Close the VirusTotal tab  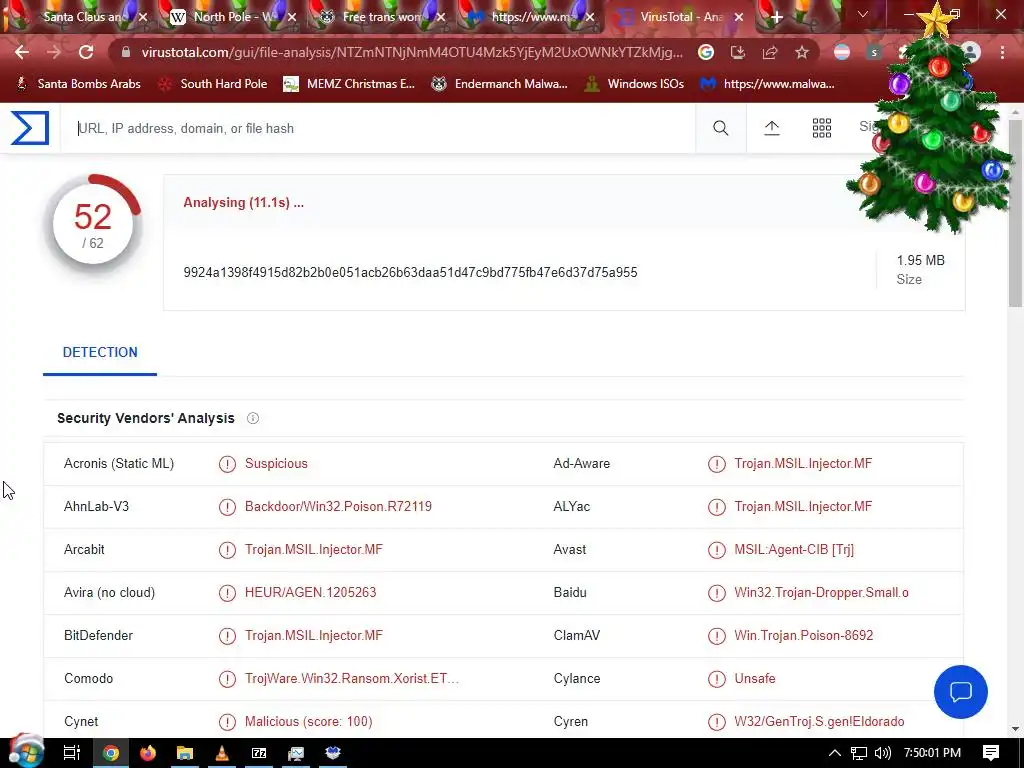739,17
